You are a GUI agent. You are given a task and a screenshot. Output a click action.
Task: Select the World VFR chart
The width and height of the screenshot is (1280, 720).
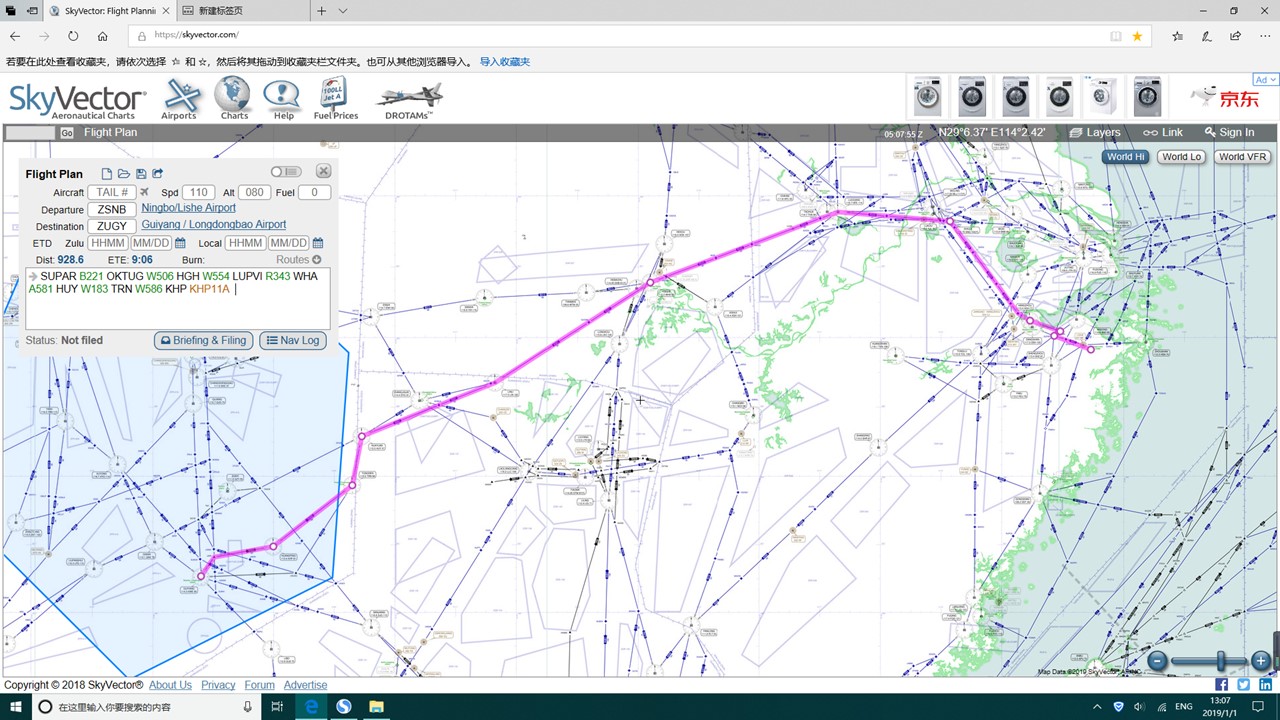click(x=1242, y=157)
